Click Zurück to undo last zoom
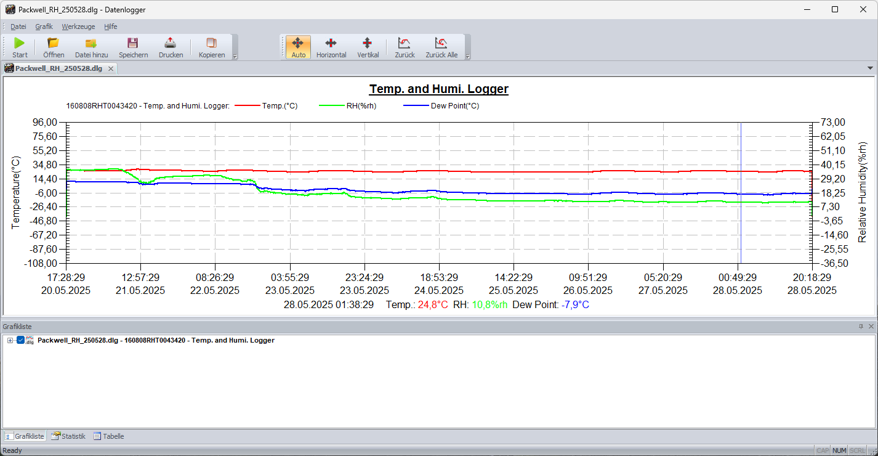 pyautogui.click(x=404, y=46)
